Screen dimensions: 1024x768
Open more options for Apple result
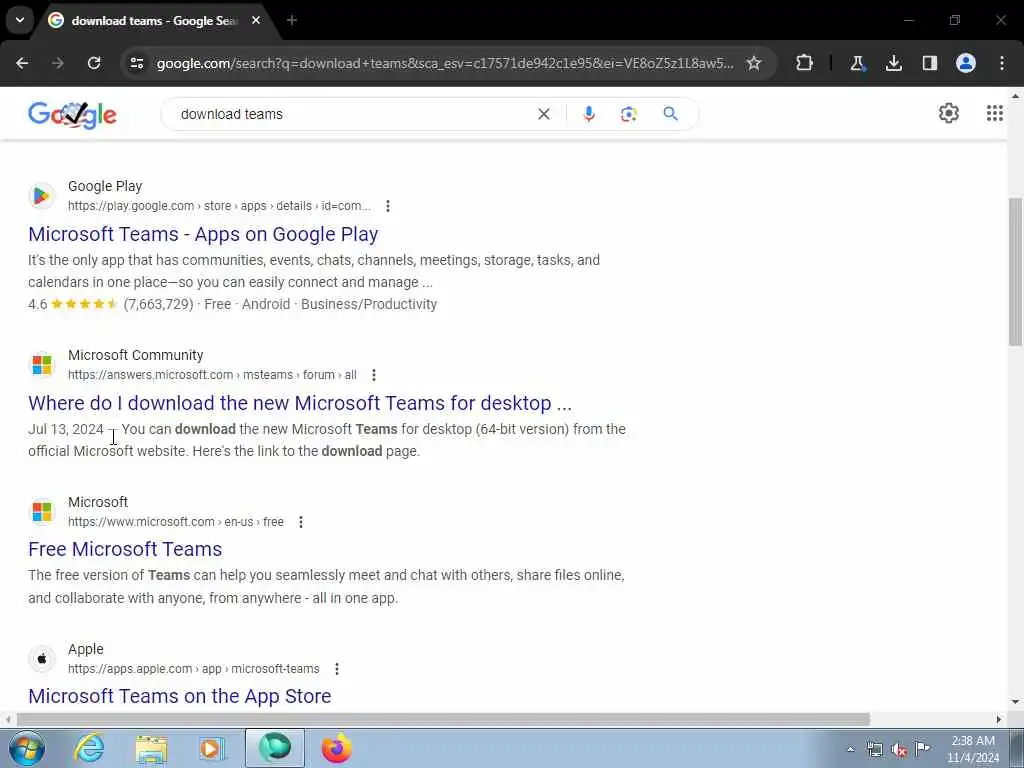(336, 669)
